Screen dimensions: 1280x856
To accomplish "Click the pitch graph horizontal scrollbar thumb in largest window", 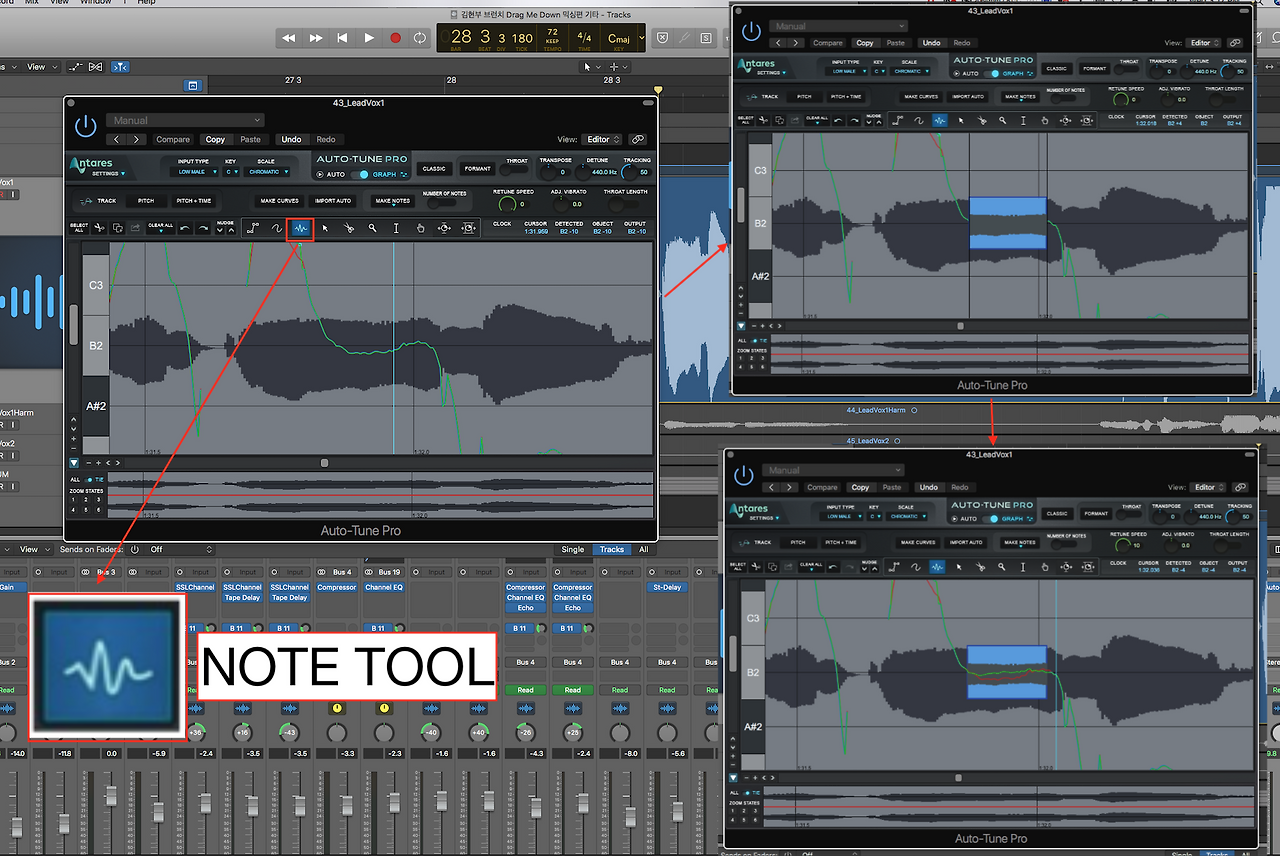I will point(324,463).
